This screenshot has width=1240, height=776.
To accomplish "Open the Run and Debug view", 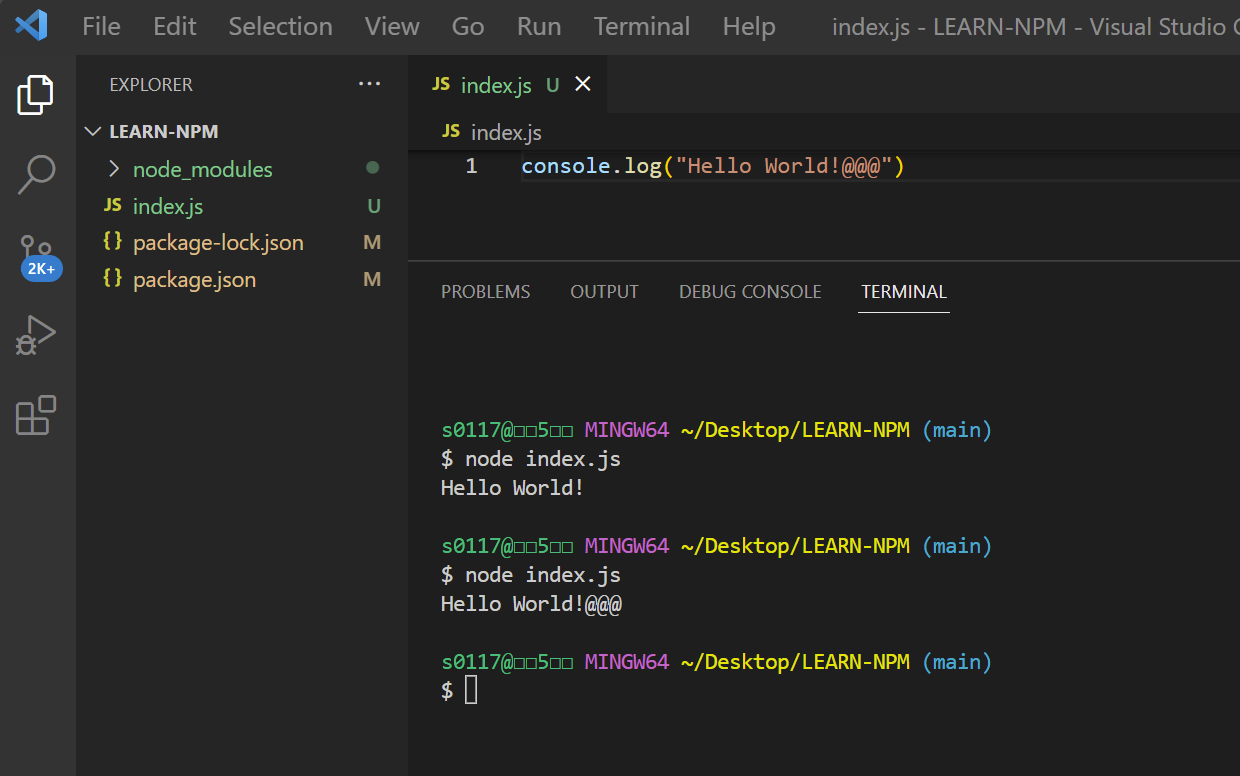I will pos(36,336).
